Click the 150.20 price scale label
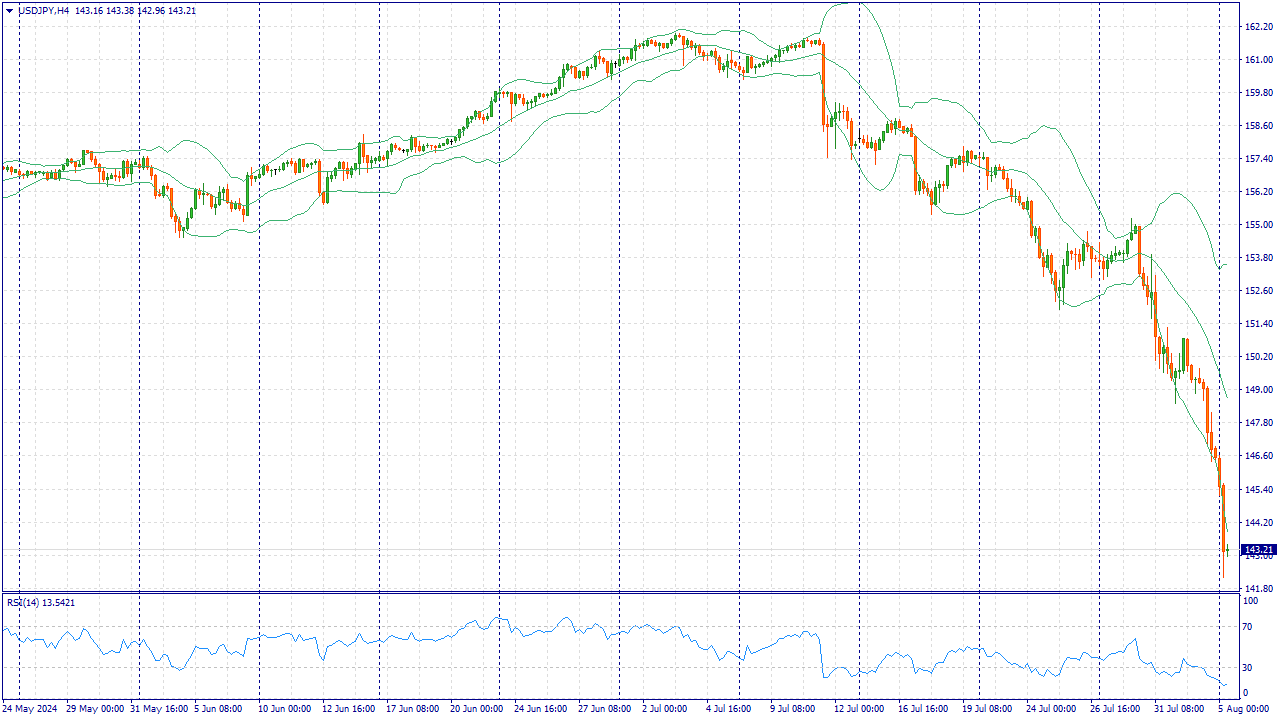The height and width of the screenshot is (720, 1280). click(x=1257, y=356)
